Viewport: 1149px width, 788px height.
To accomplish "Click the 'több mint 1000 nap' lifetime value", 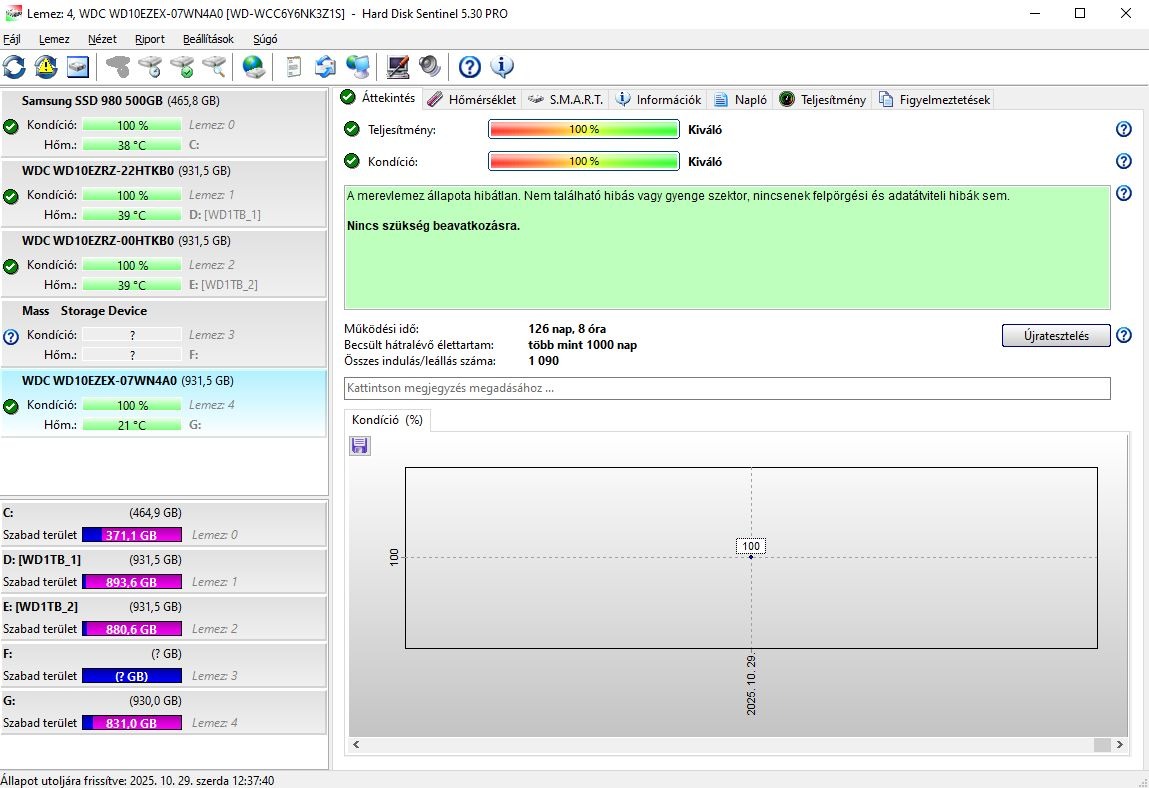I will 583,345.
